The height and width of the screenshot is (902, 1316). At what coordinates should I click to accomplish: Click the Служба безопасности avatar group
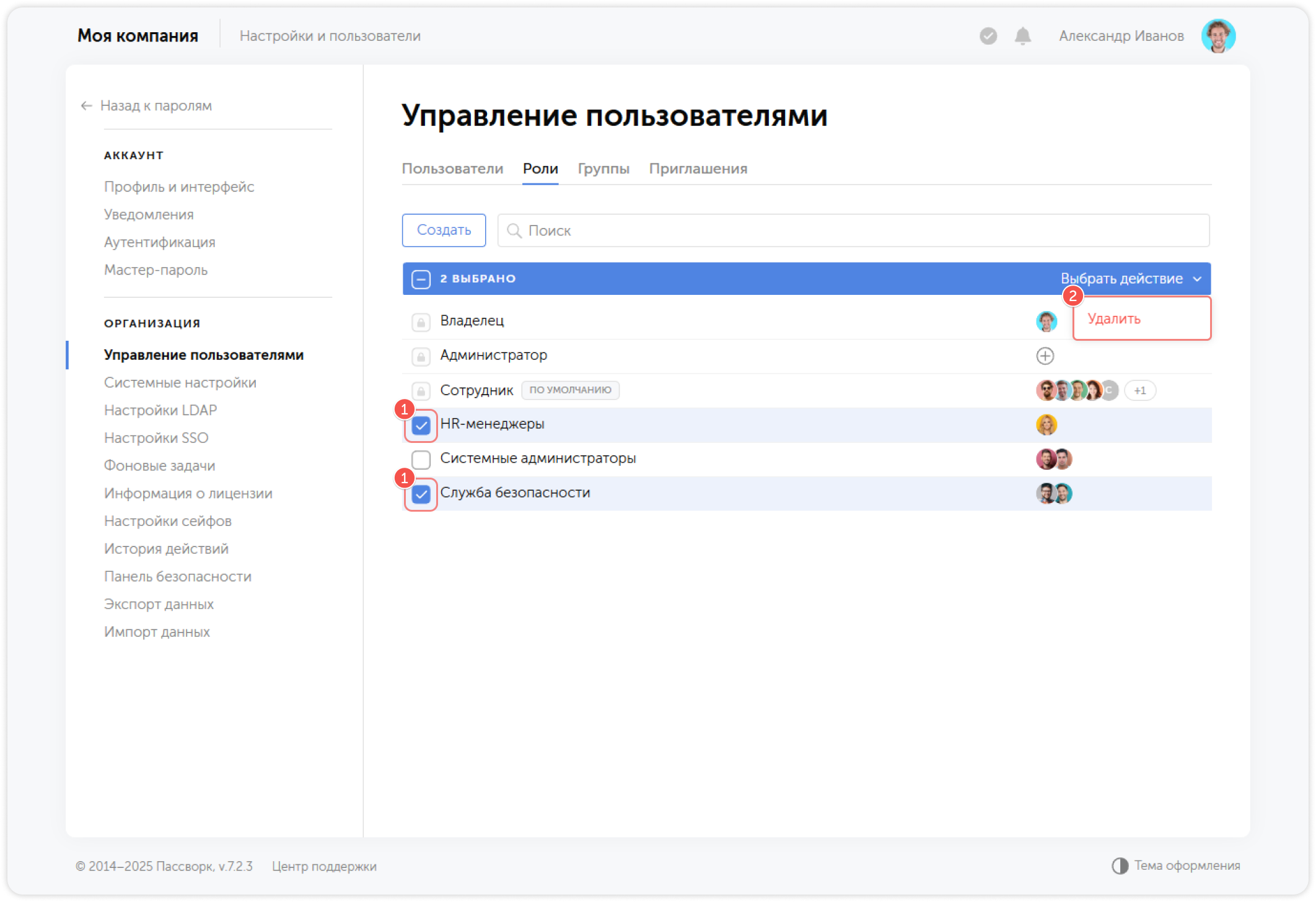[x=1053, y=493]
